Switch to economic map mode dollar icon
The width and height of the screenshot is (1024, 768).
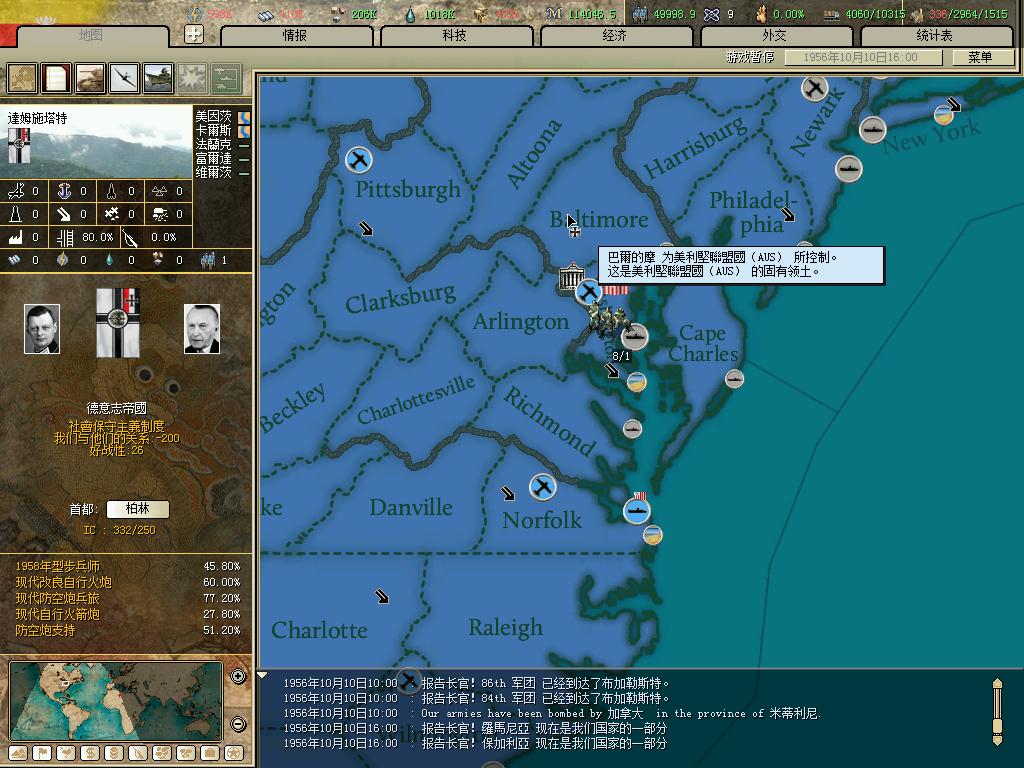(90, 754)
